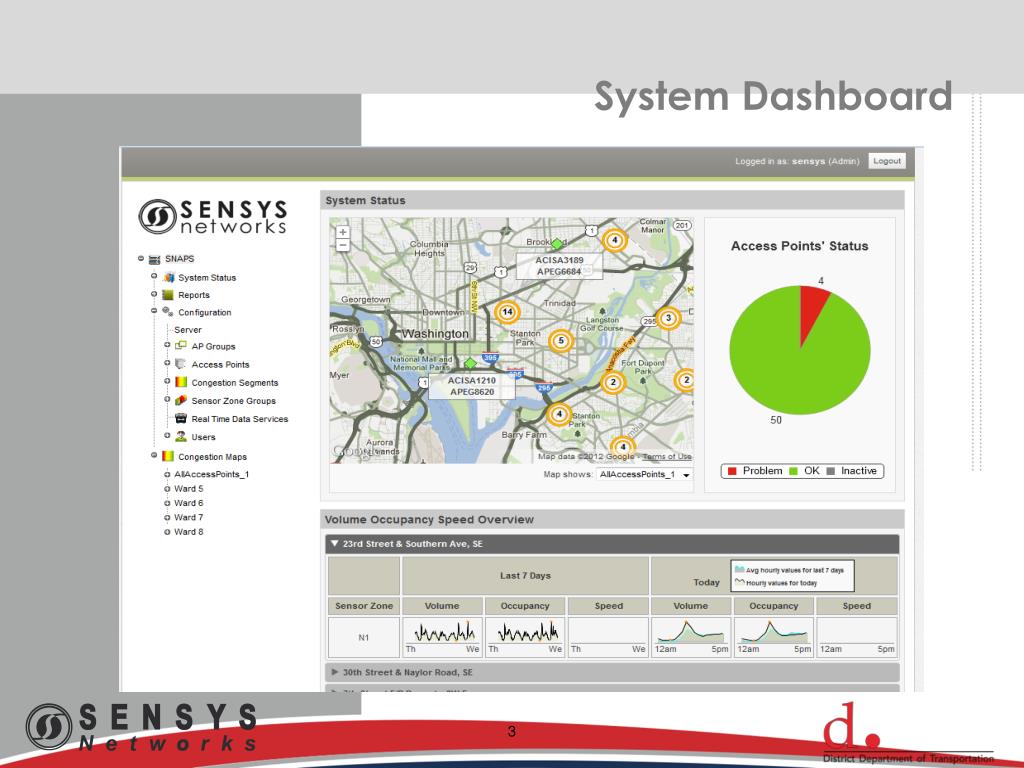Click the Users person icon
The image size is (1024, 768).
[181, 437]
